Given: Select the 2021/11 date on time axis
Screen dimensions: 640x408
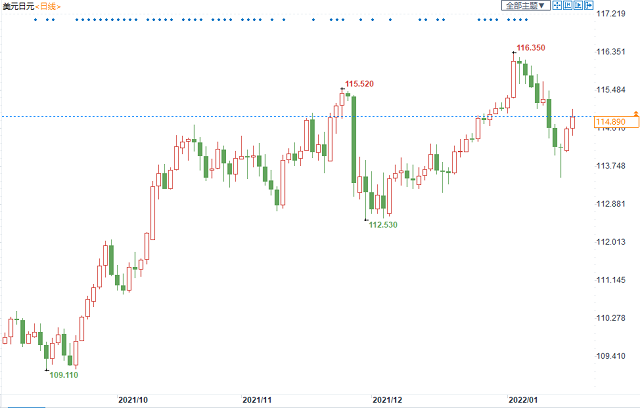Looking at the screenshot, I should click(x=258, y=399).
